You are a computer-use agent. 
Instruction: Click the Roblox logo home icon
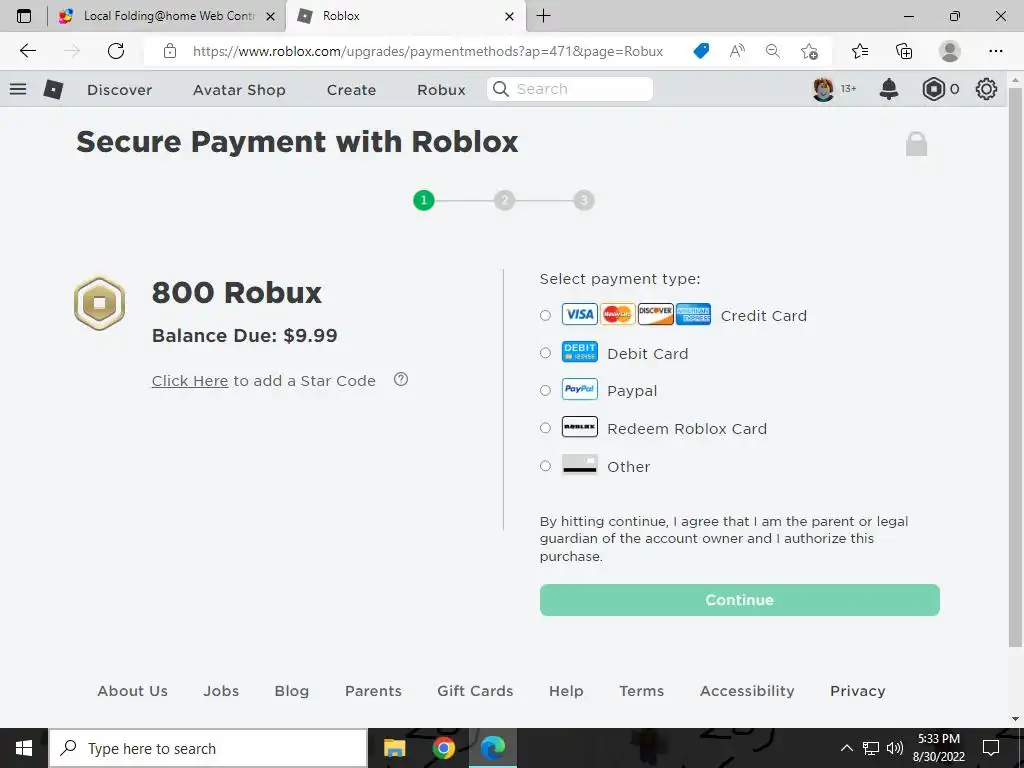click(53, 89)
